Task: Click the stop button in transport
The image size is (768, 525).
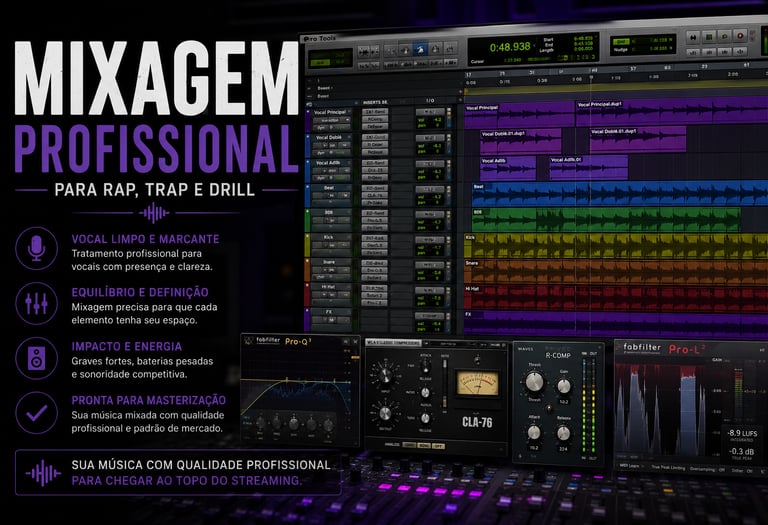Action: [x=709, y=36]
